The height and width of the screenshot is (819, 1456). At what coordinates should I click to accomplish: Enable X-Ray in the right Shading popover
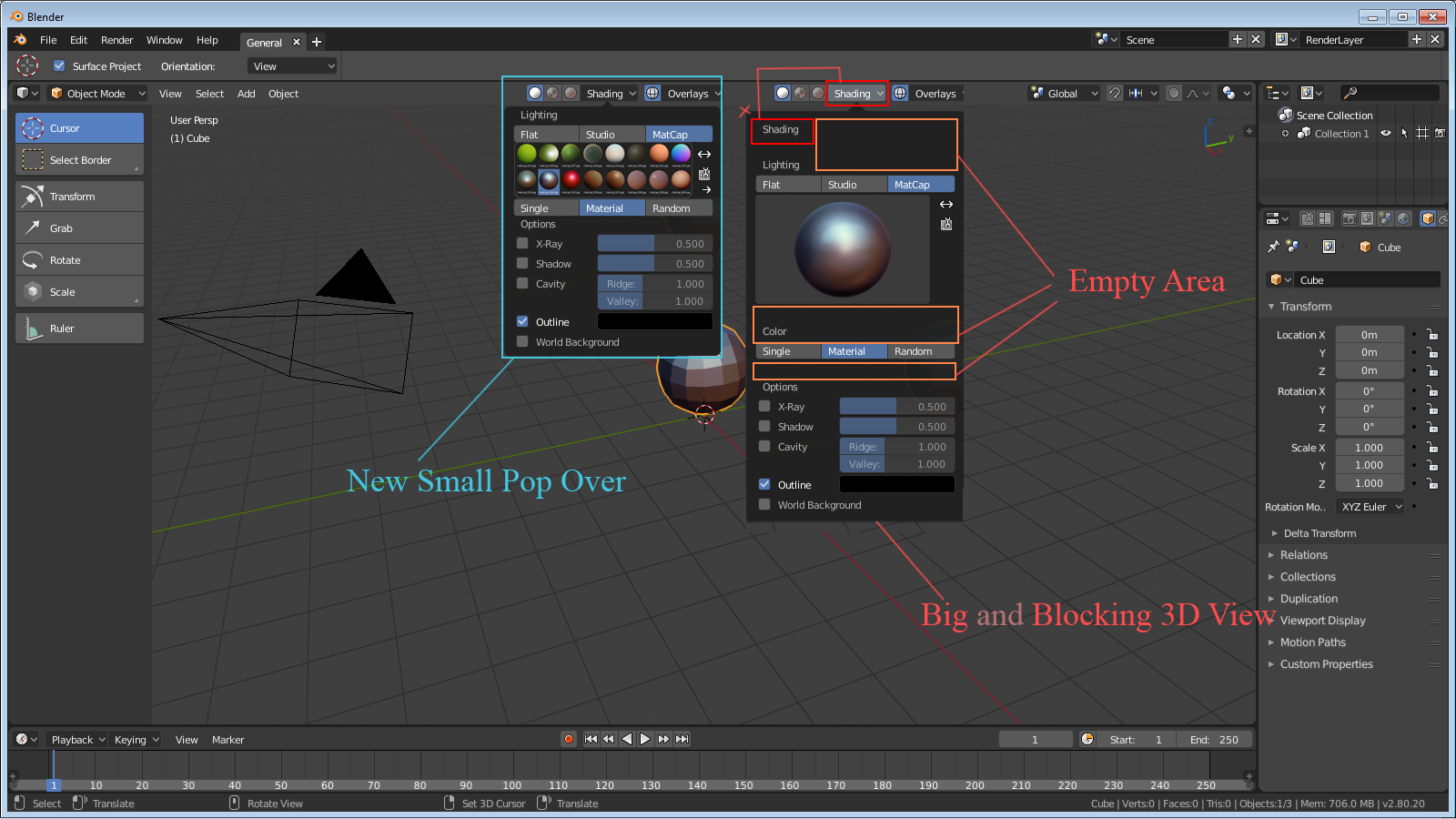(764, 407)
